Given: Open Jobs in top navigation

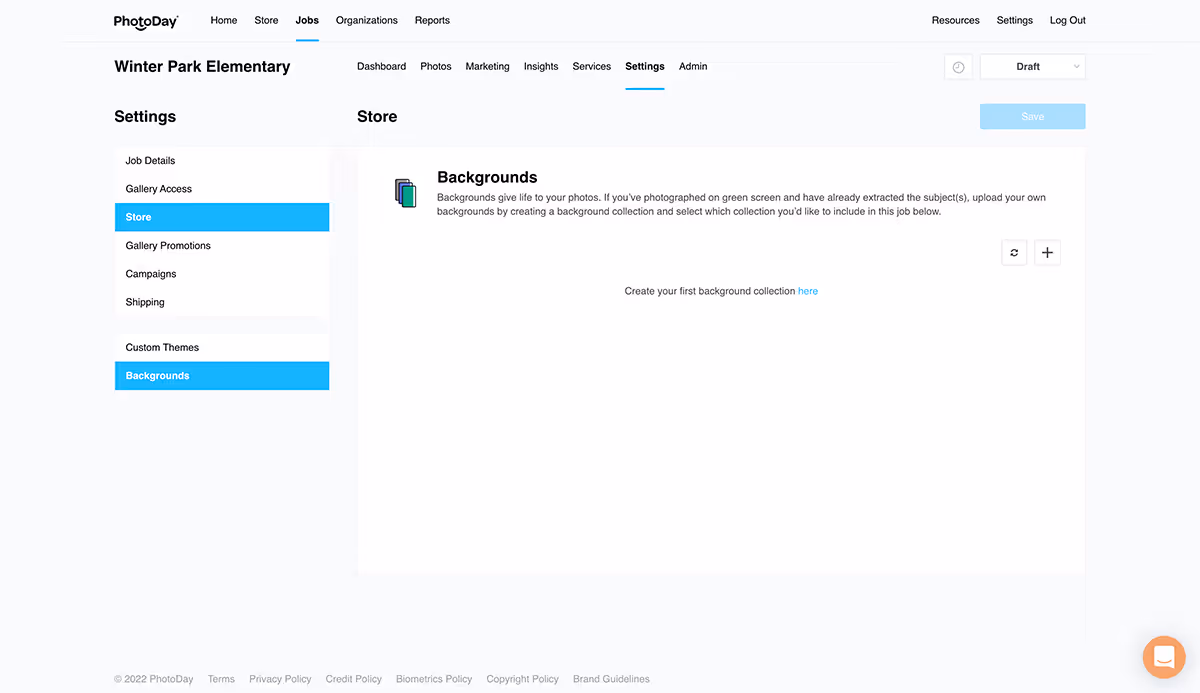Looking at the screenshot, I should [307, 20].
